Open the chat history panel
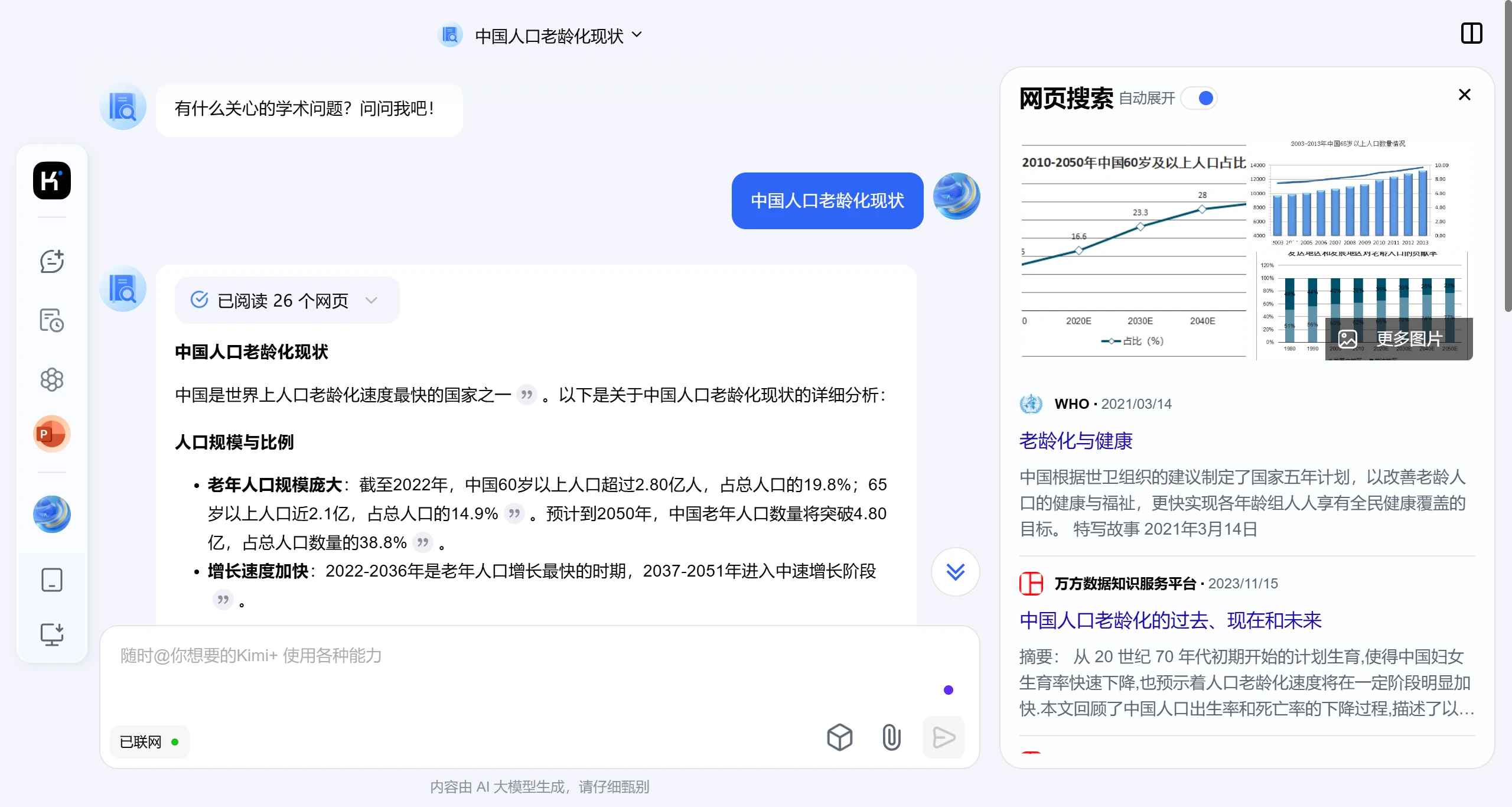The width and height of the screenshot is (1512, 807). 52,320
